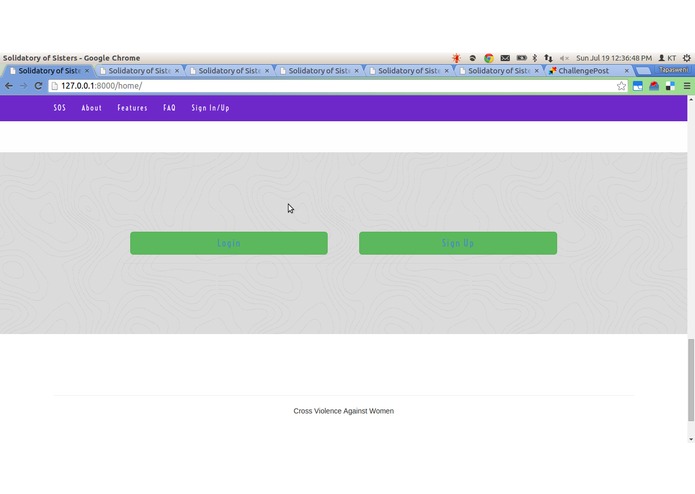Open the SOS navbar link
695x494 pixels.
[59, 108]
